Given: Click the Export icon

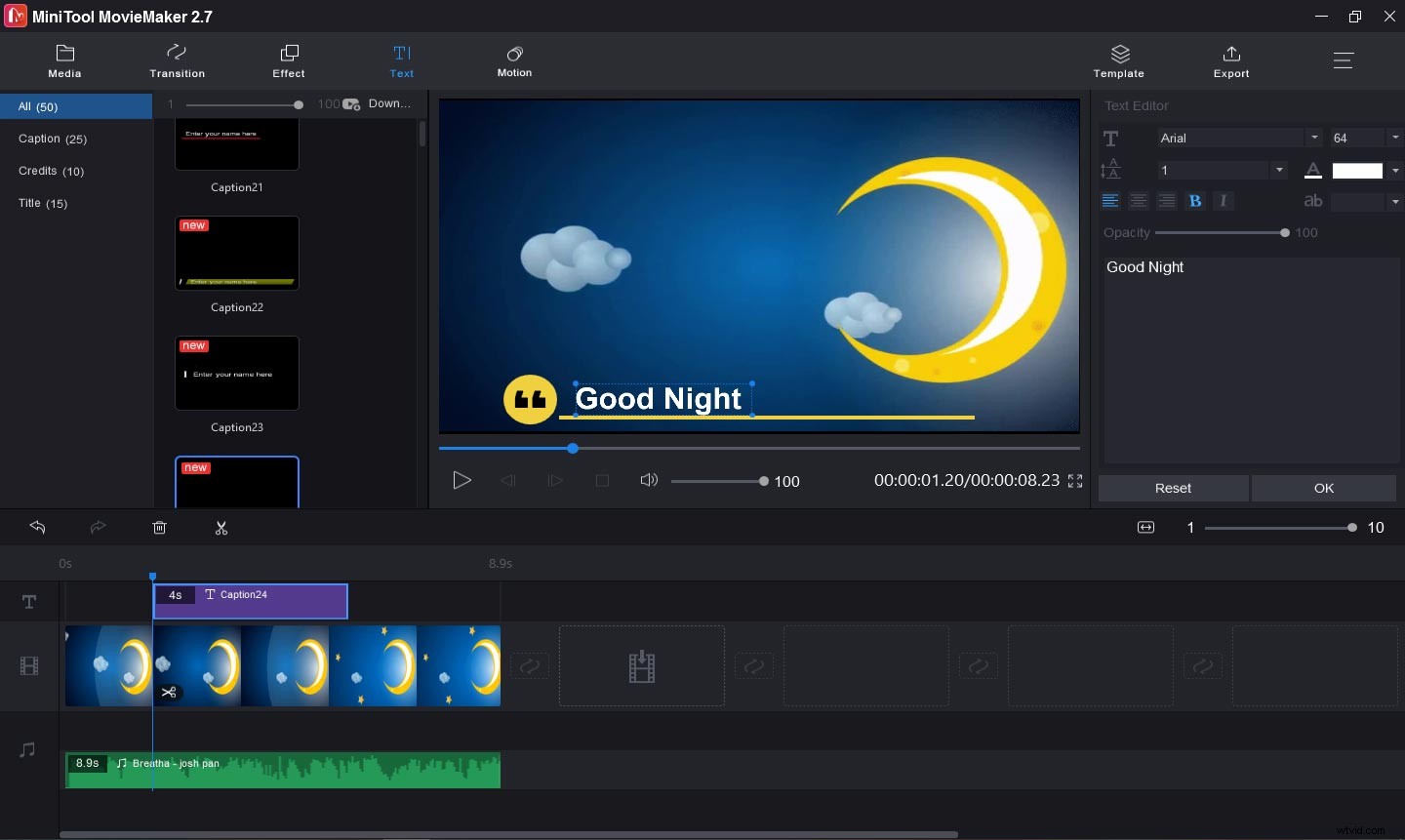Looking at the screenshot, I should click(1231, 60).
